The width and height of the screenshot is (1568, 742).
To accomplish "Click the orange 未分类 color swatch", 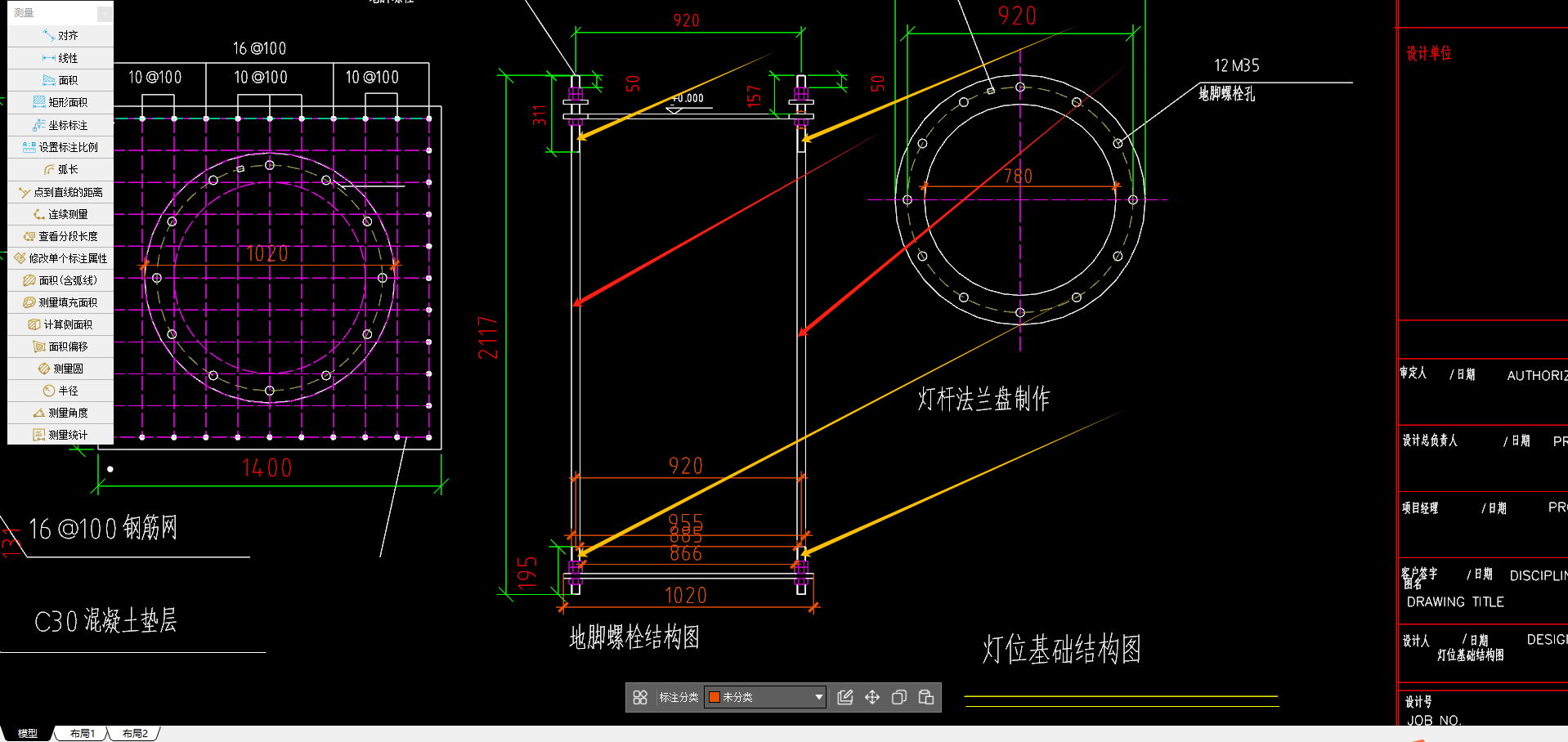I will click(714, 697).
